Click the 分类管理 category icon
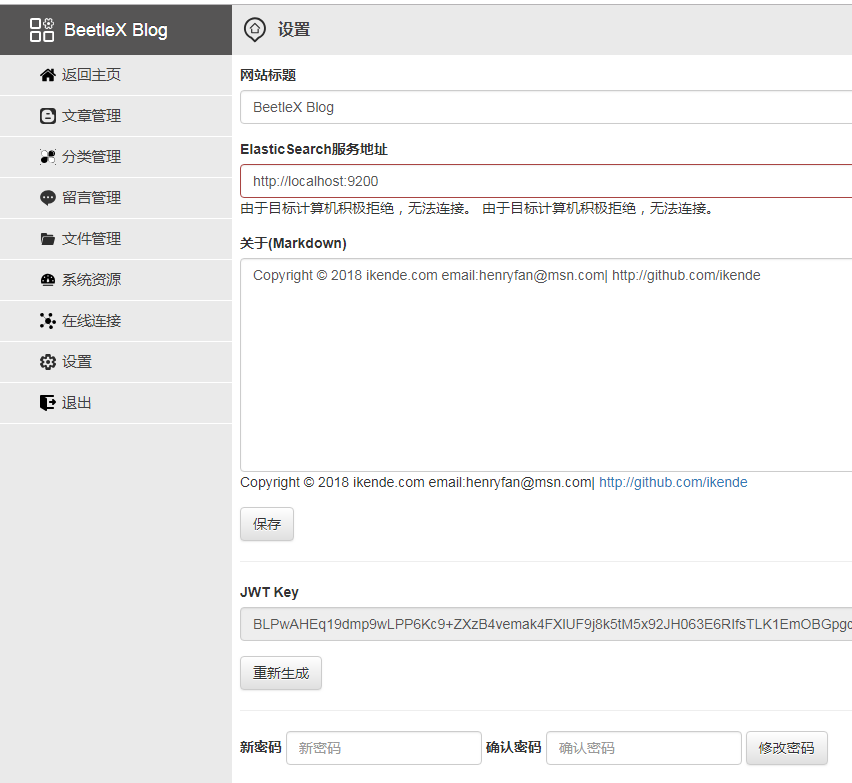Image resolution: width=852 pixels, height=783 pixels. point(47,157)
